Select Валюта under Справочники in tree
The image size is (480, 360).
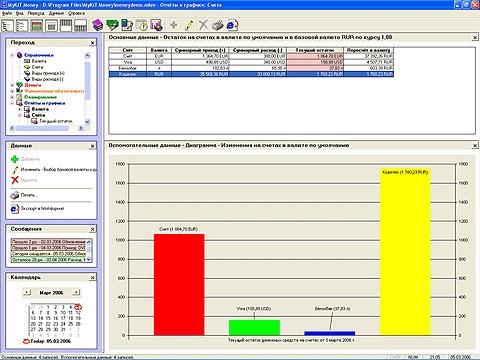click(39, 61)
